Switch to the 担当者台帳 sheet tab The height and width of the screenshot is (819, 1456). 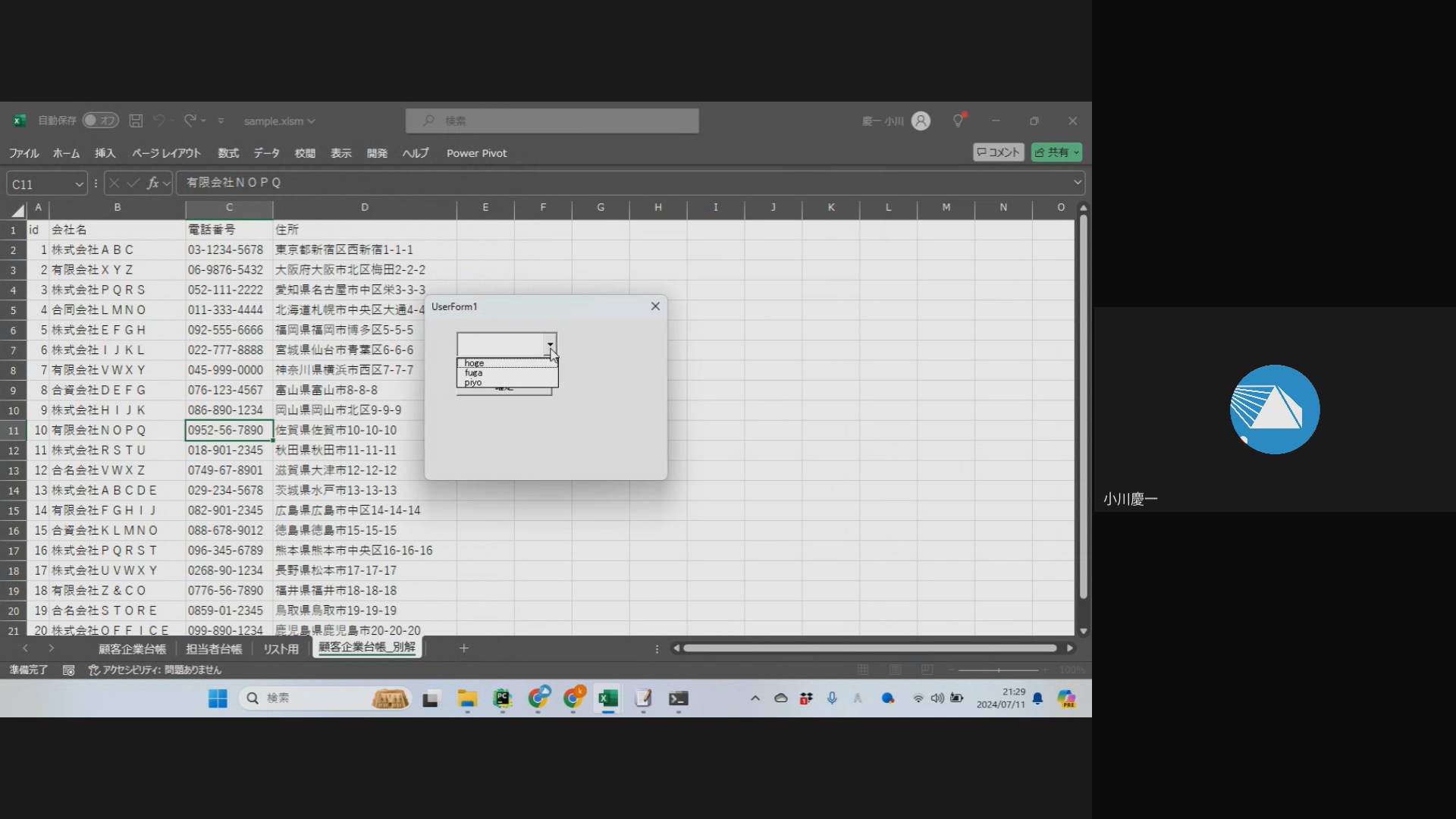pos(214,649)
